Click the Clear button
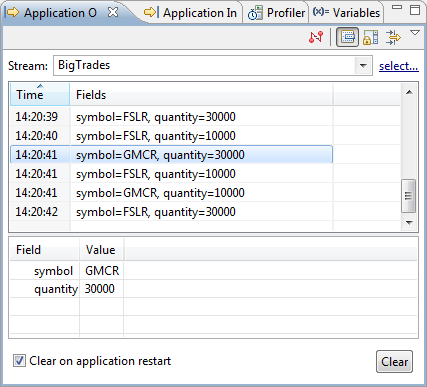This screenshot has width=427, height=387. (x=394, y=361)
